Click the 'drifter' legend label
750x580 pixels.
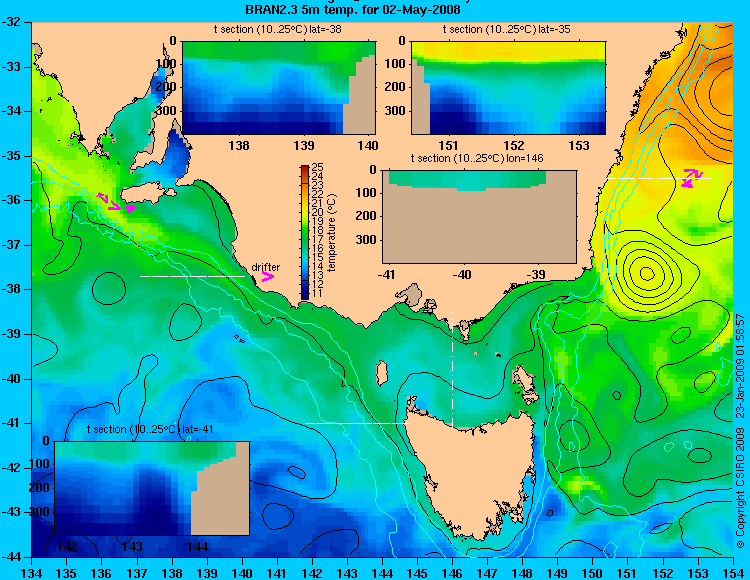click(266, 267)
